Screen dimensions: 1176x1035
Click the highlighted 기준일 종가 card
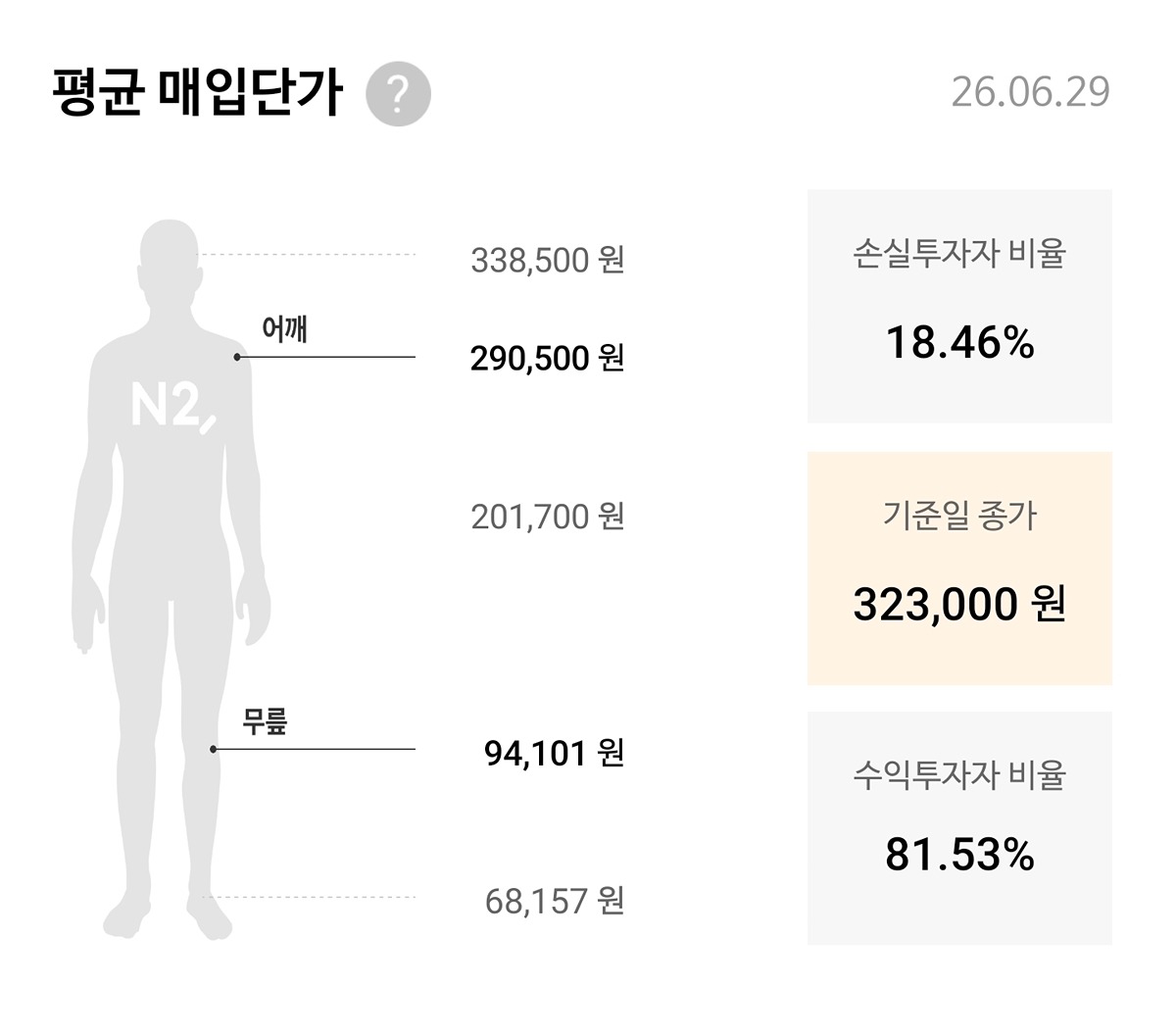(959, 568)
